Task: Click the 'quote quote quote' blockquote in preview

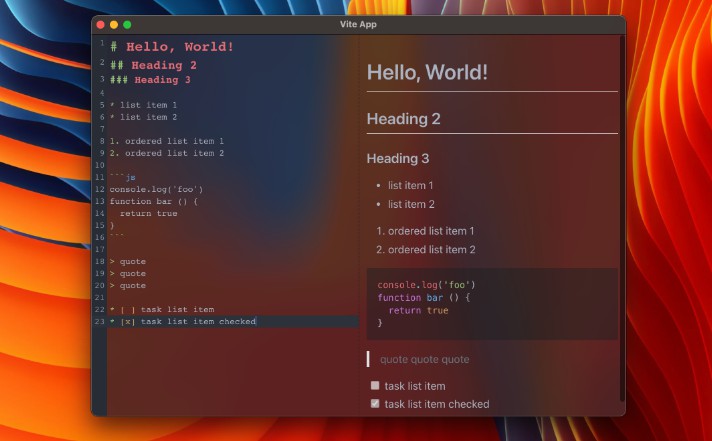Action: pyautogui.click(x=425, y=359)
